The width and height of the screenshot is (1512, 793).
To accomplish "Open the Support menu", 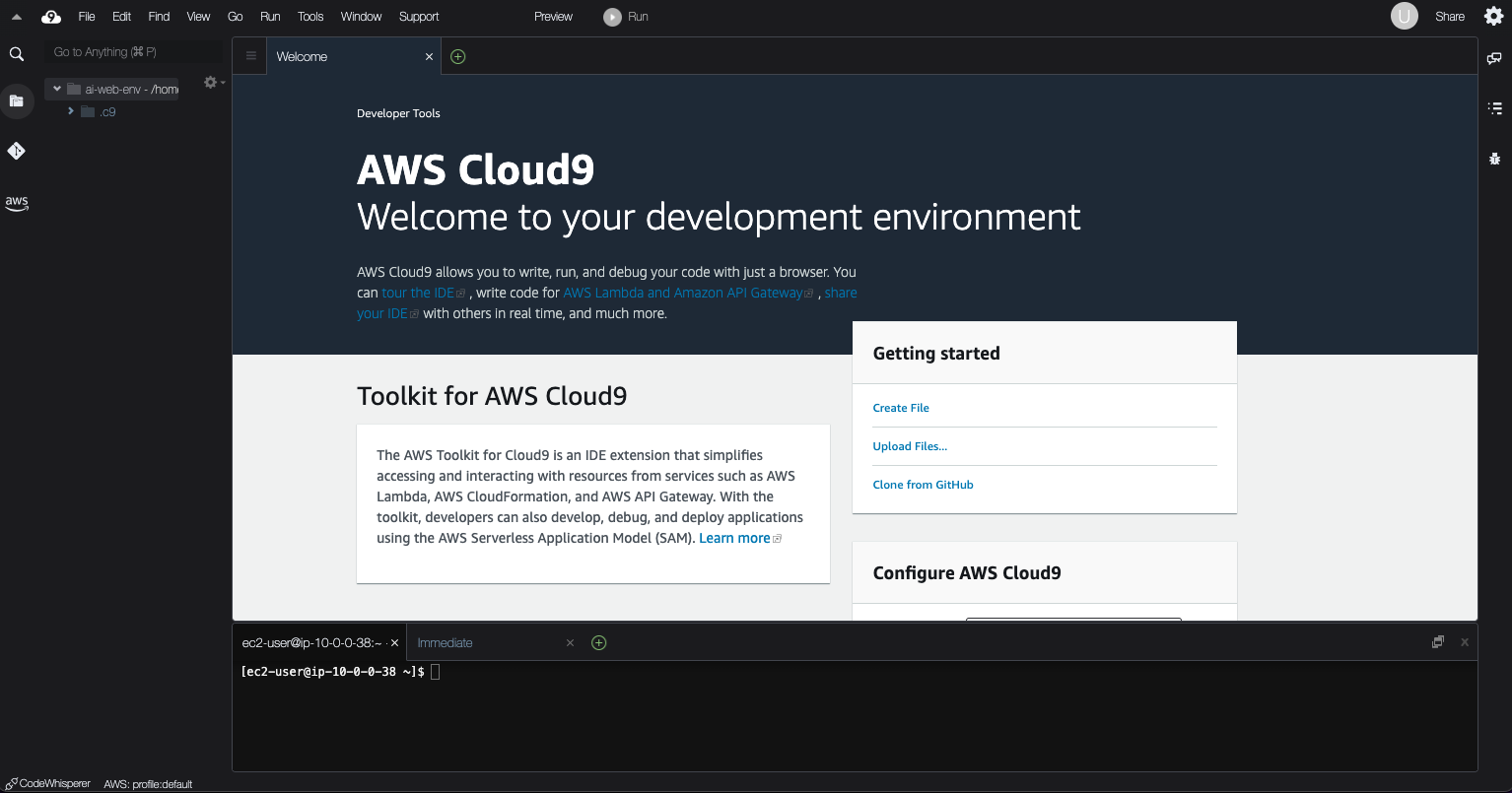I will pyautogui.click(x=419, y=17).
